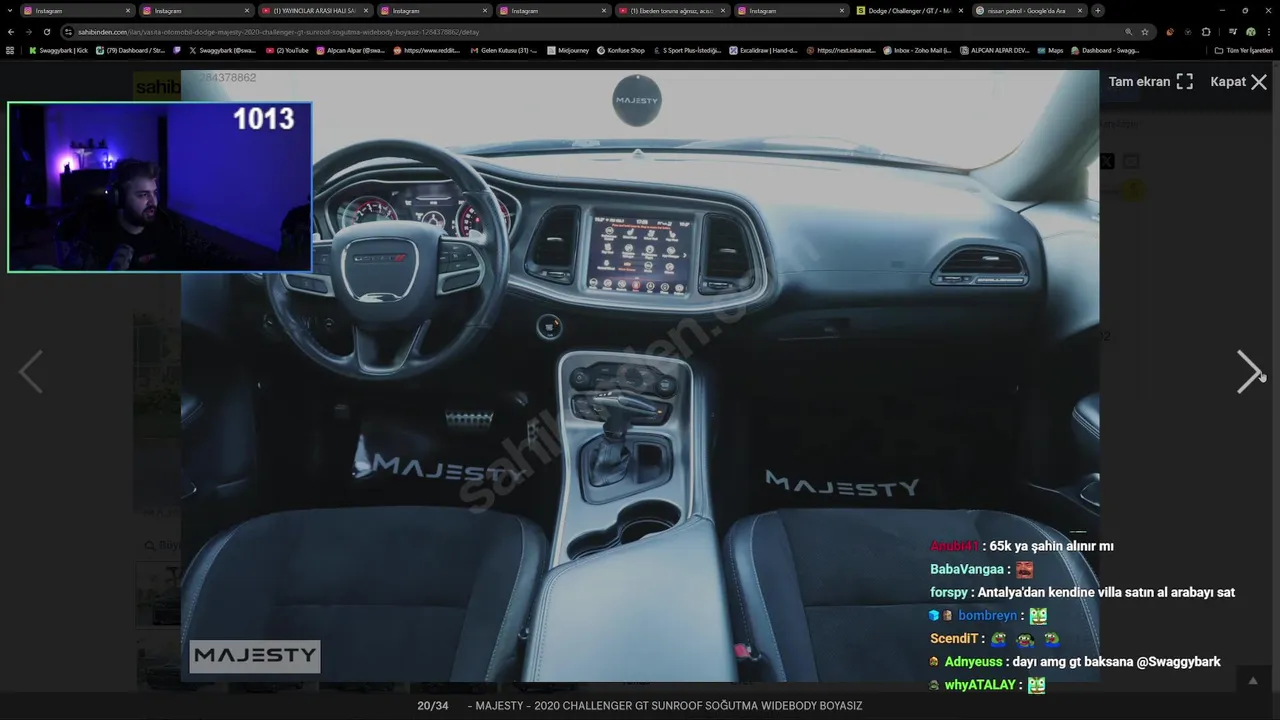This screenshot has height=720, width=1280.
Task: Click the scroll-to-top arrow button
Action: coord(1253,681)
